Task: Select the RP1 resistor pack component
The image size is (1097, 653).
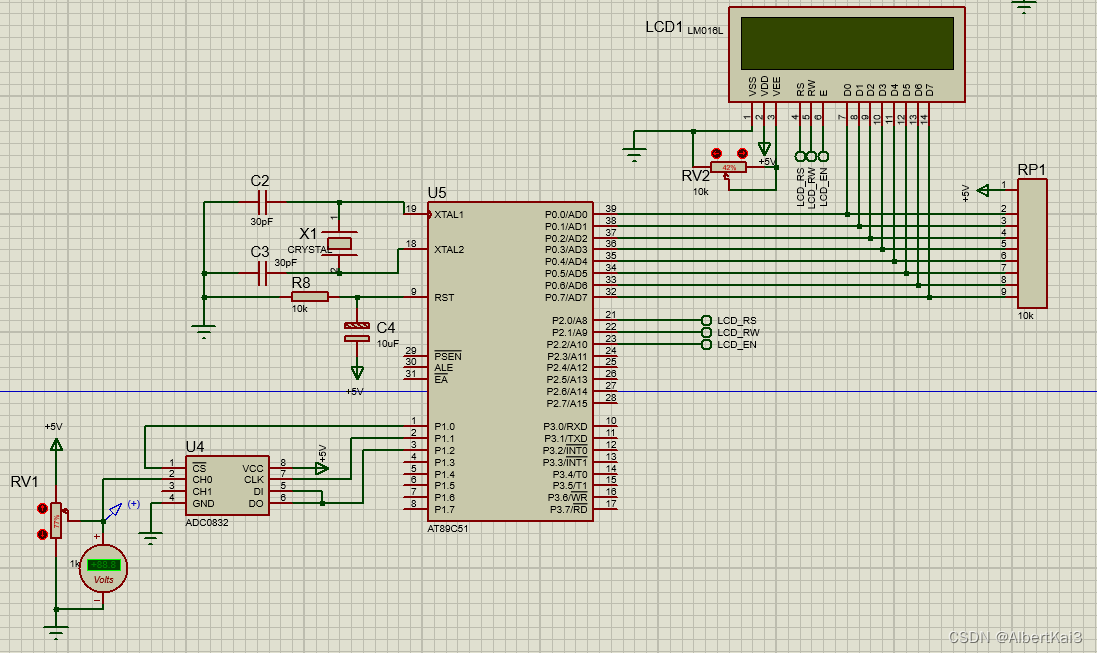Action: pos(1032,243)
